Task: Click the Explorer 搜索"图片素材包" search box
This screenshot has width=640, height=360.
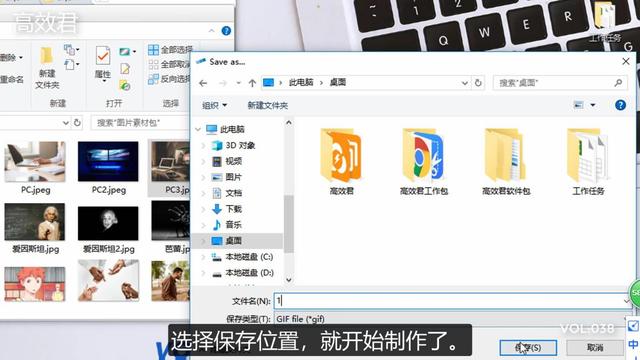Action: click(x=140, y=122)
